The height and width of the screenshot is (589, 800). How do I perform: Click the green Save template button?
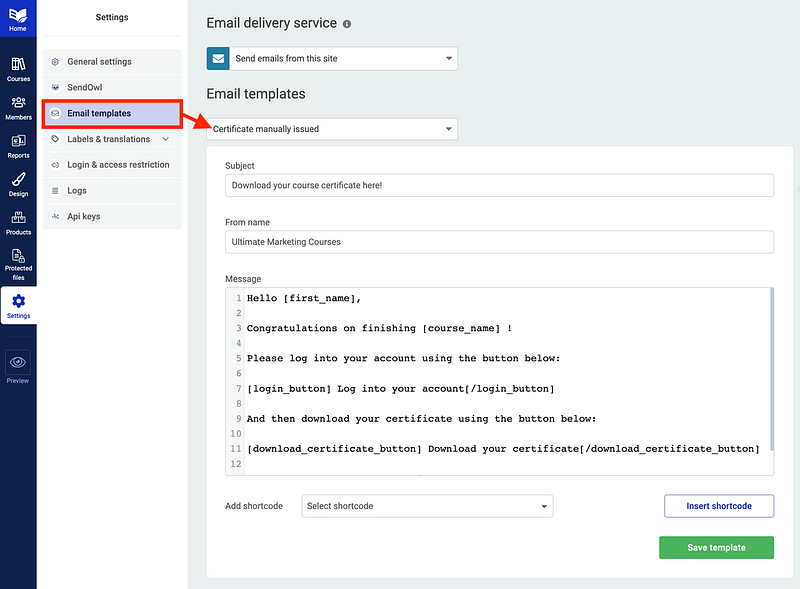pos(716,547)
